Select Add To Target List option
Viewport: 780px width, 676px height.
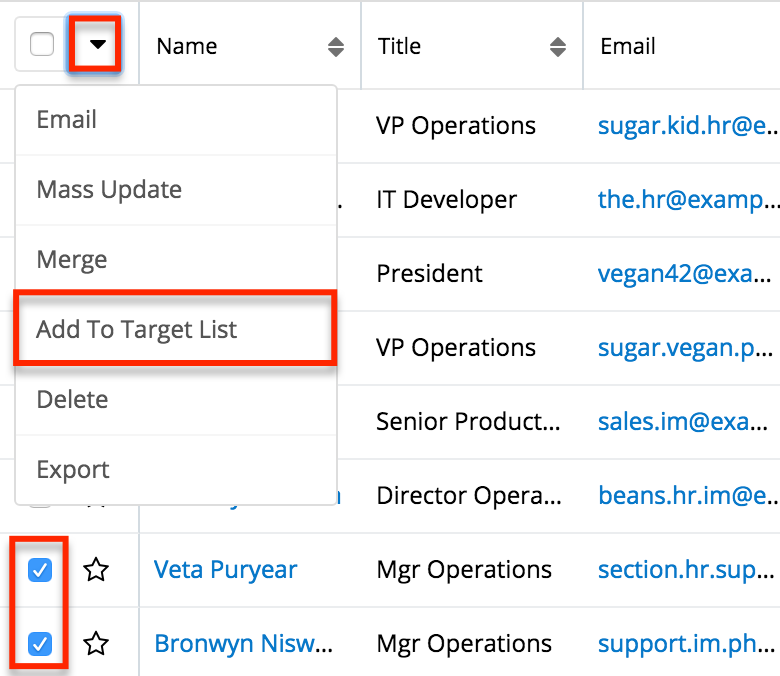click(137, 330)
